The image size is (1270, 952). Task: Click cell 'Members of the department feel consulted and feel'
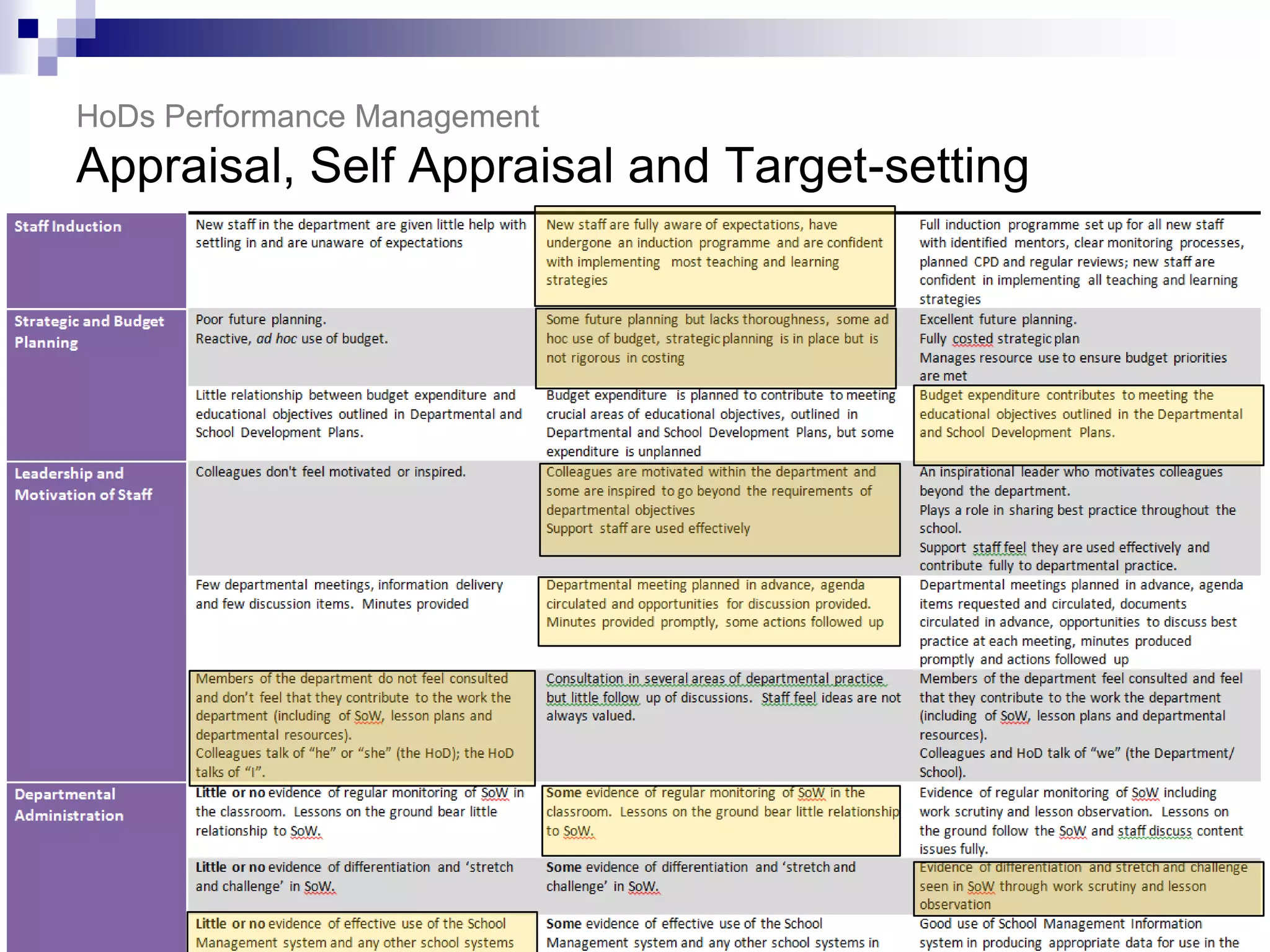click(x=1086, y=725)
